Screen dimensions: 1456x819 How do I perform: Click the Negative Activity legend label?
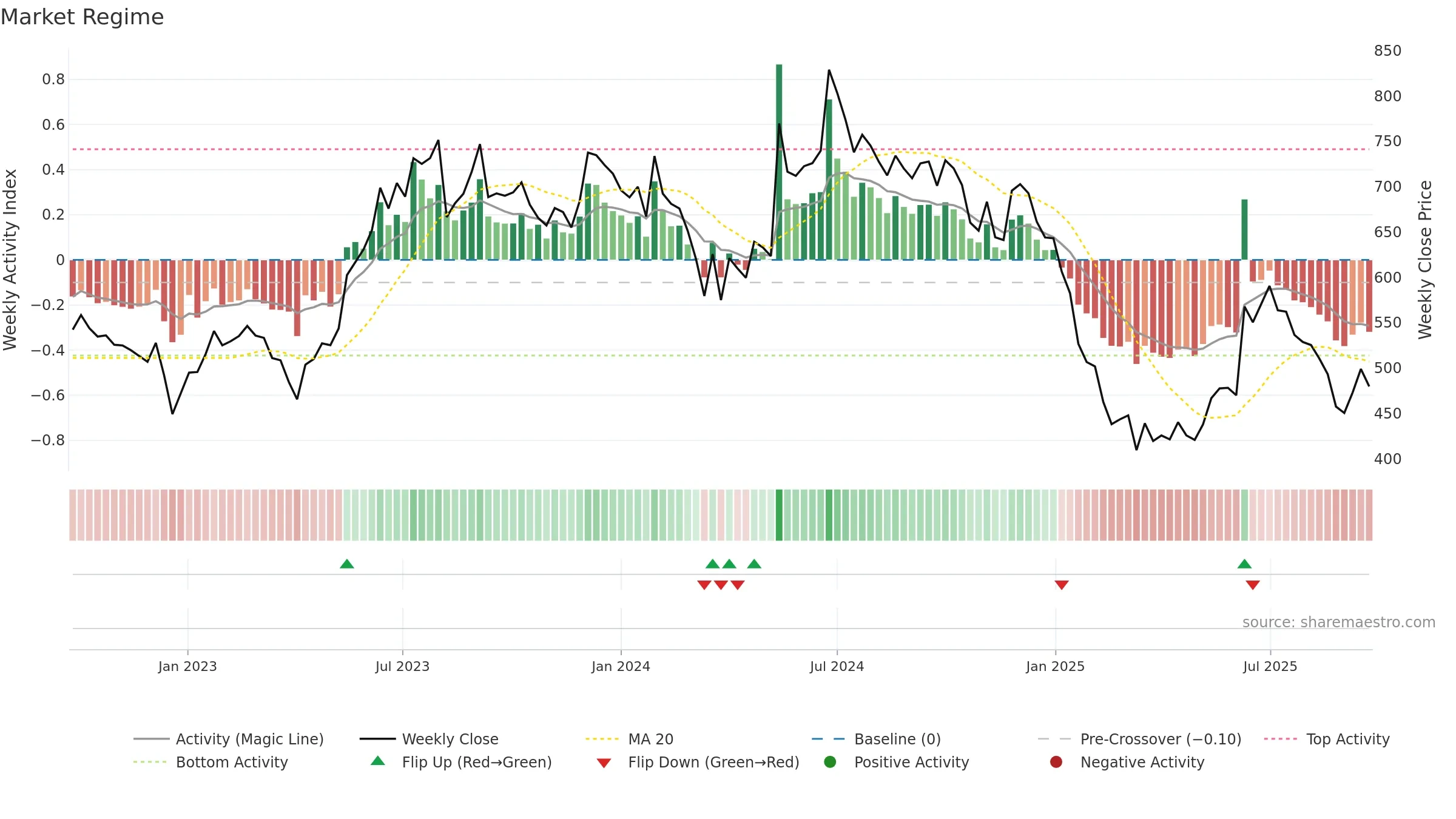[1142, 762]
